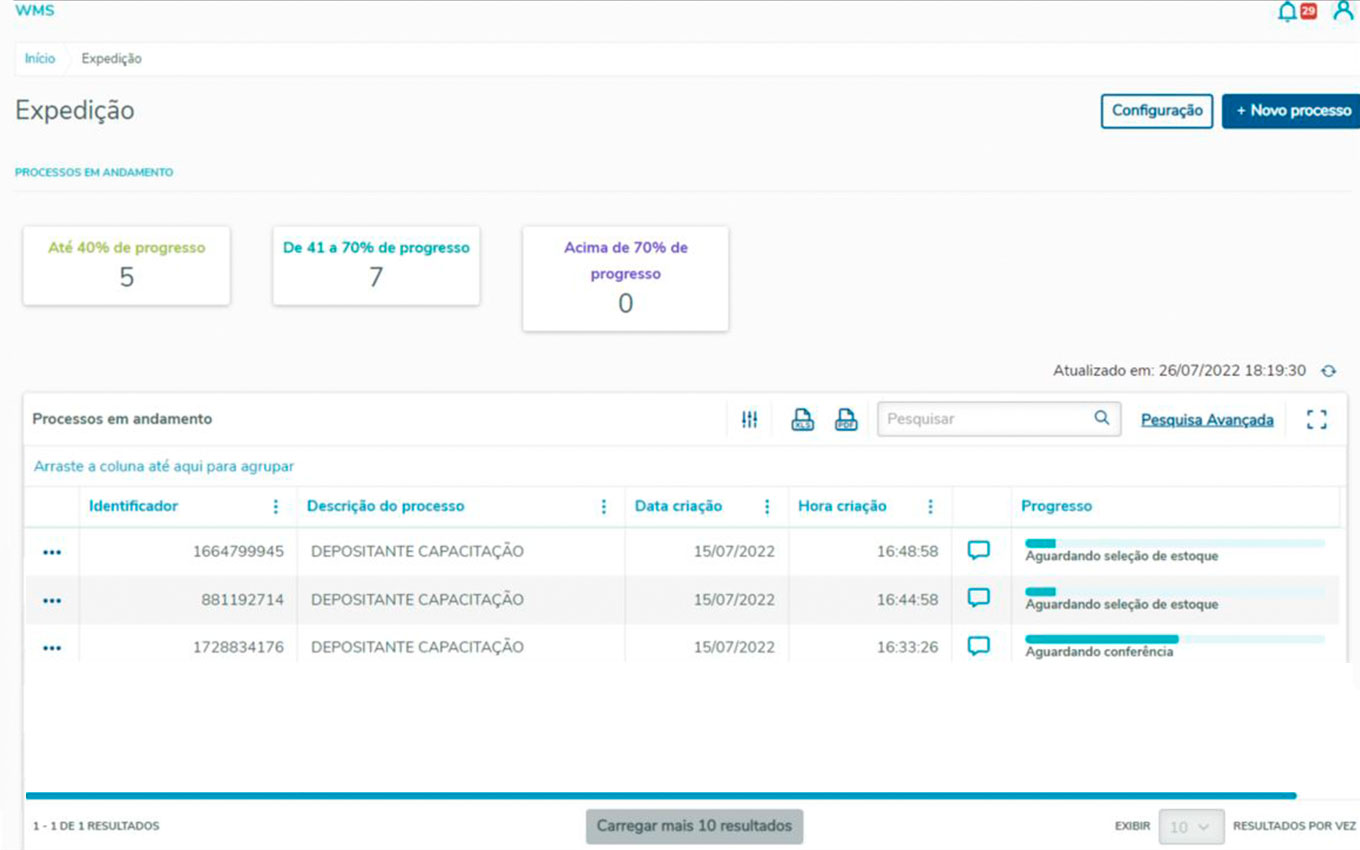The height and width of the screenshot is (850, 1360).
Task: Open the notifications bell icon
Action: tap(1288, 12)
